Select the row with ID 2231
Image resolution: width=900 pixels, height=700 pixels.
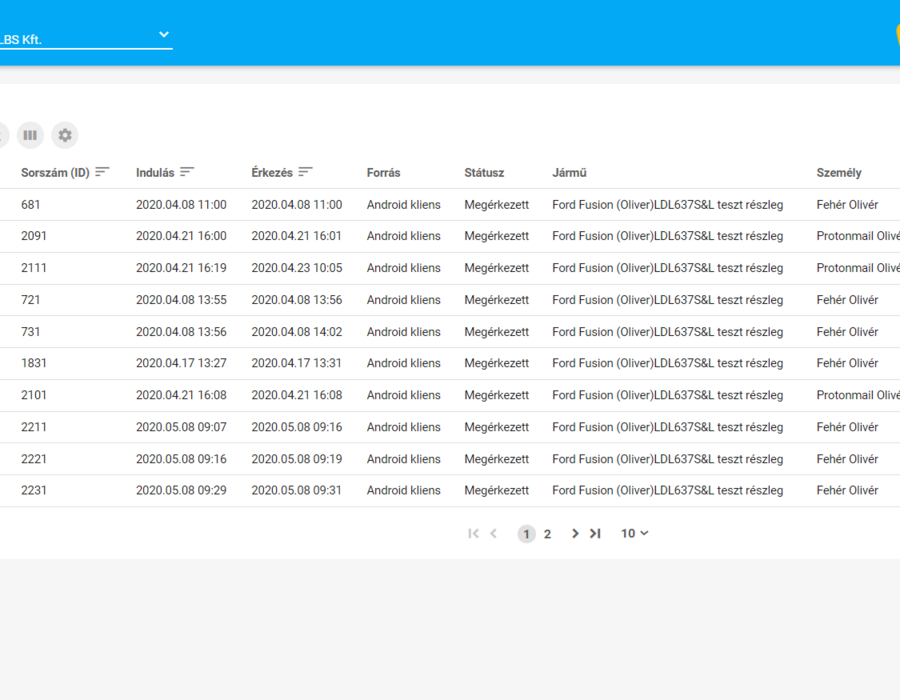pyautogui.click(x=450, y=491)
